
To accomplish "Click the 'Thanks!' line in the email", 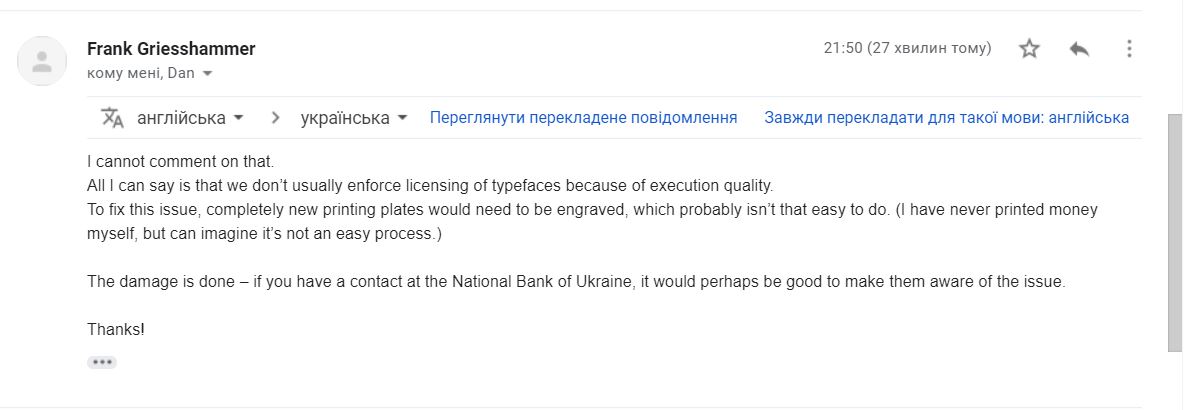I will (115, 330).
